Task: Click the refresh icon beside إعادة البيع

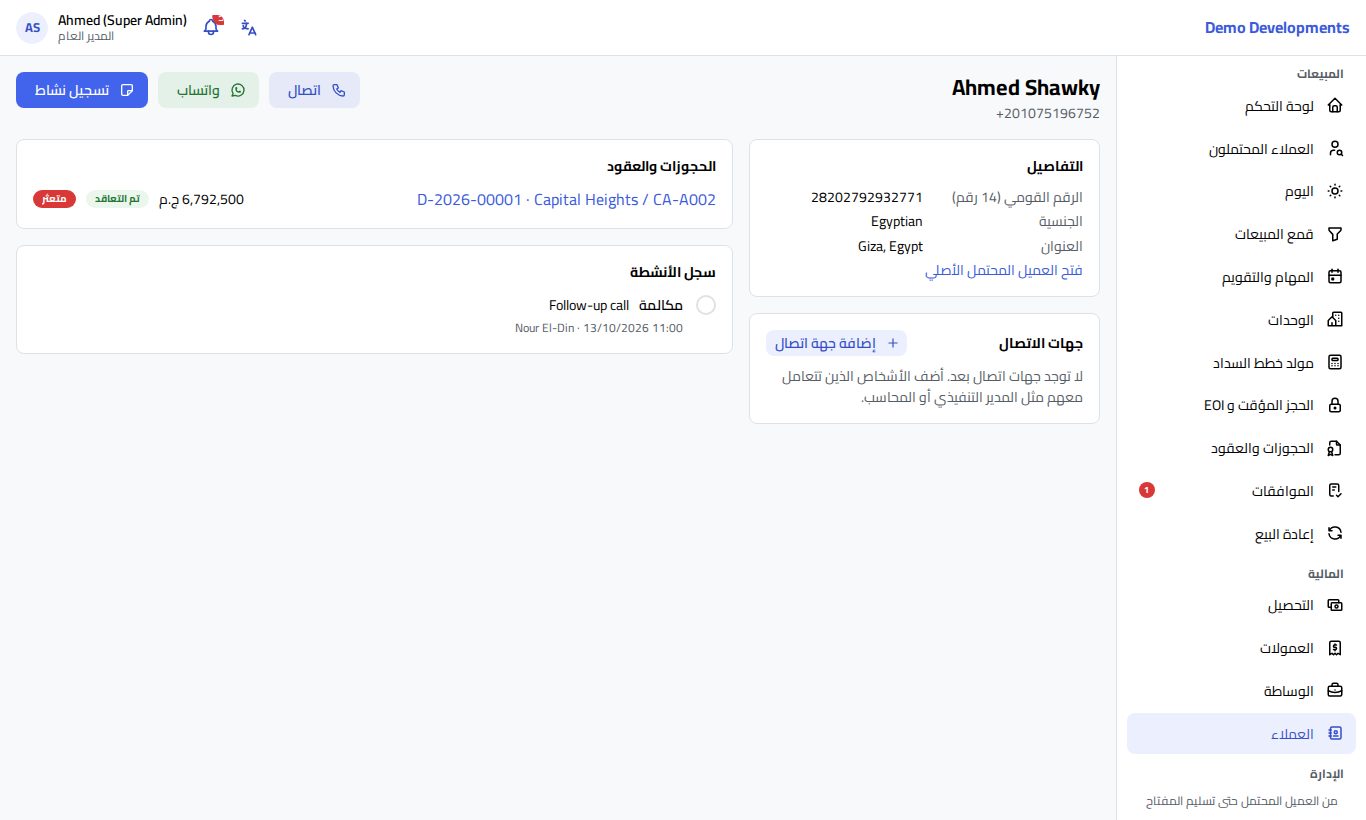Action: [1334, 534]
